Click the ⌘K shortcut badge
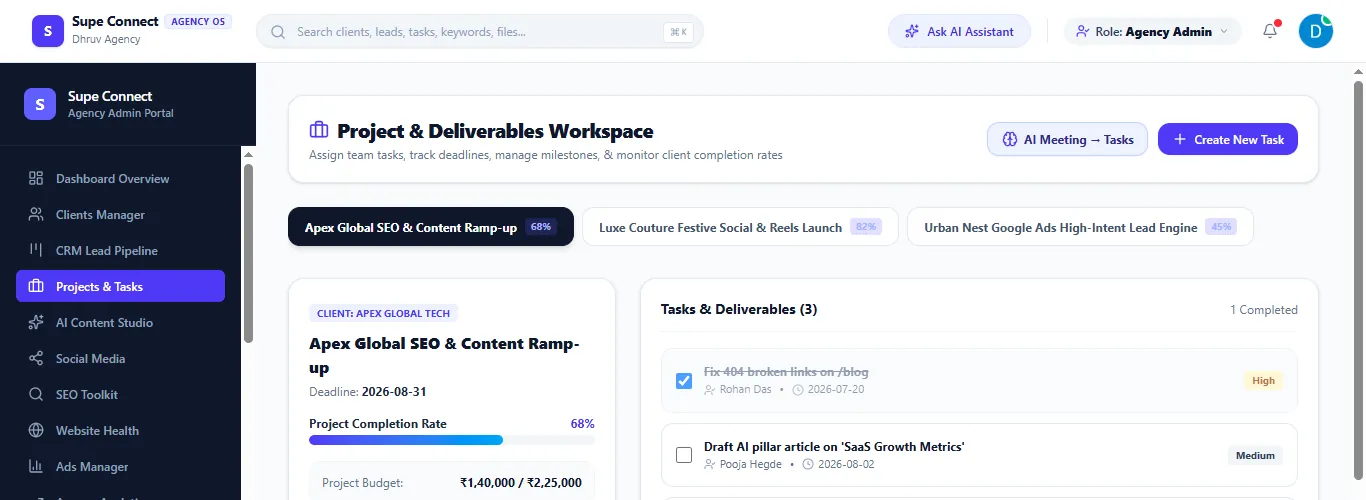 point(678,32)
